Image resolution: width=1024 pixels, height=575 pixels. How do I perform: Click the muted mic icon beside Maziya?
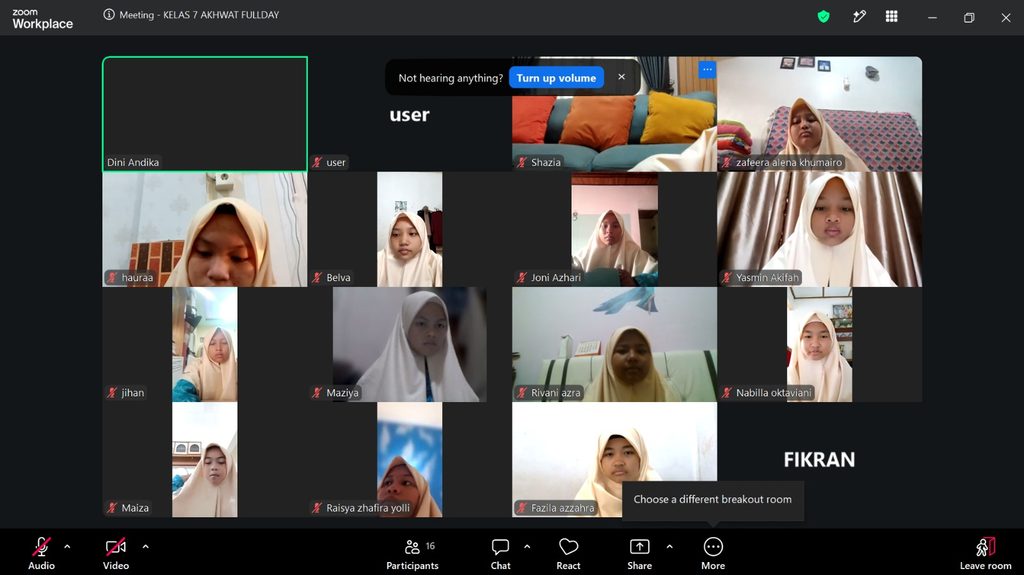coord(317,393)
